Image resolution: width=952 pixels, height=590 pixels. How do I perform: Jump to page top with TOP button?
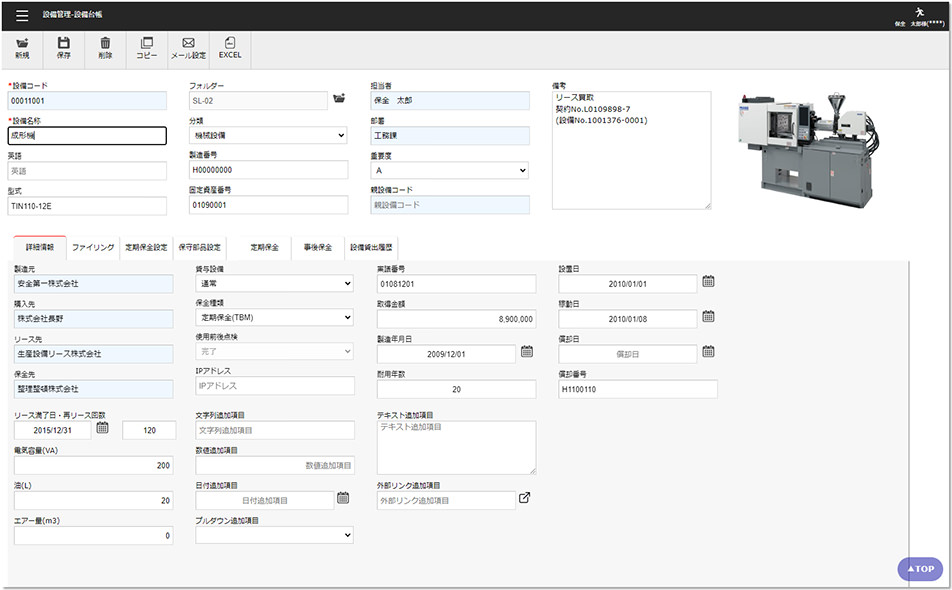920,569
